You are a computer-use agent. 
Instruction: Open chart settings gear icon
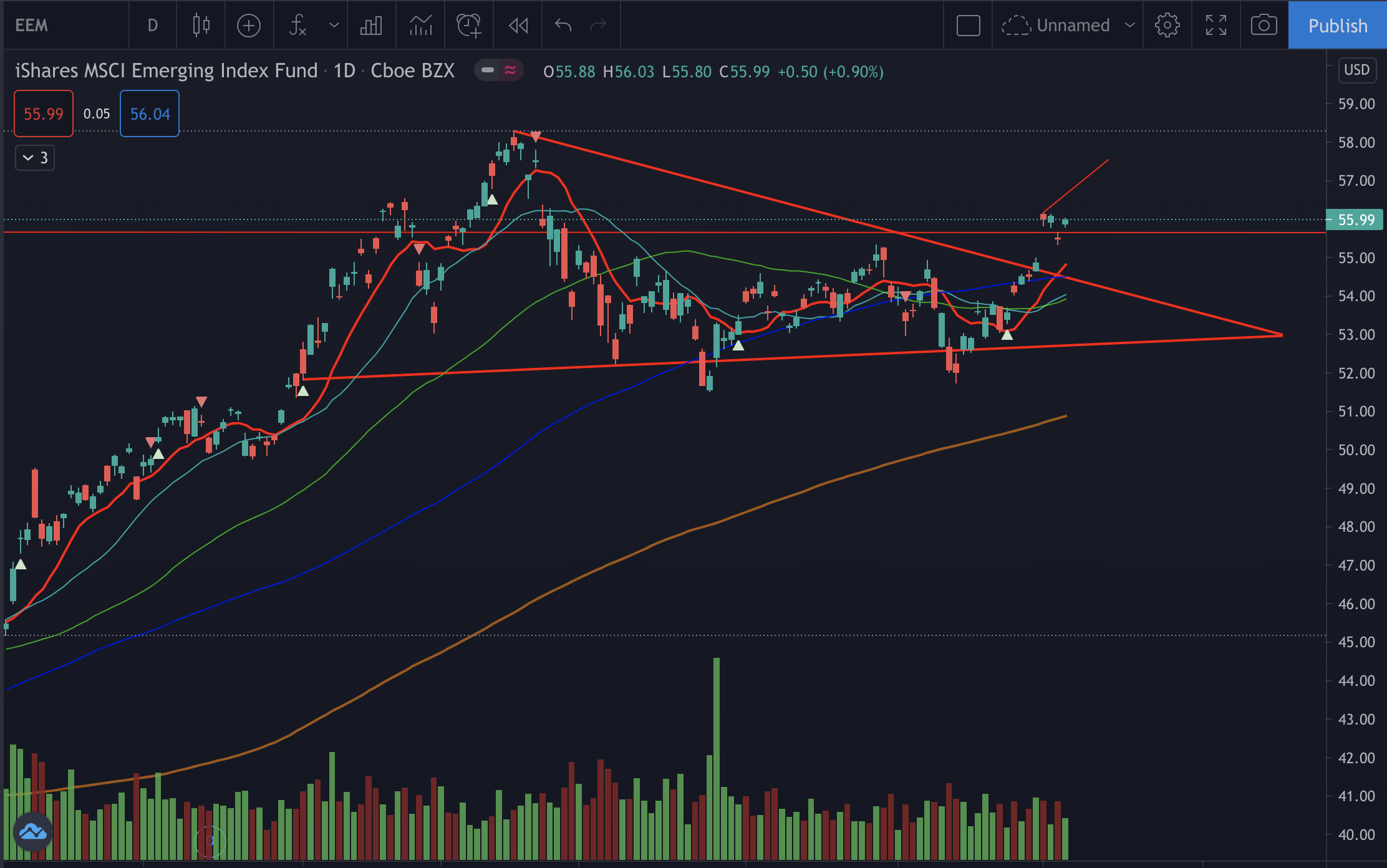[1167, 26]
